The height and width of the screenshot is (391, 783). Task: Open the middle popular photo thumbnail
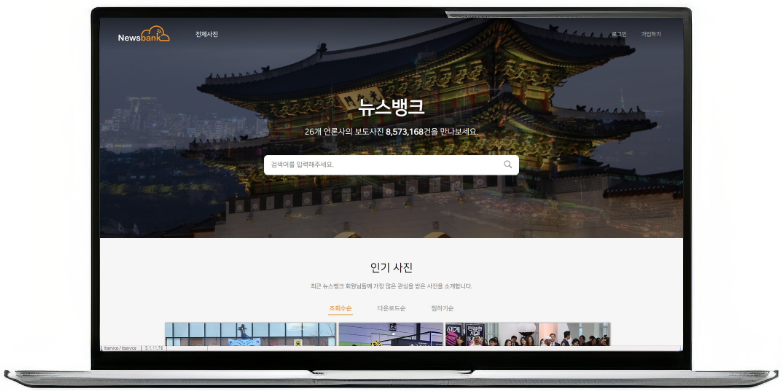point(391,334)
